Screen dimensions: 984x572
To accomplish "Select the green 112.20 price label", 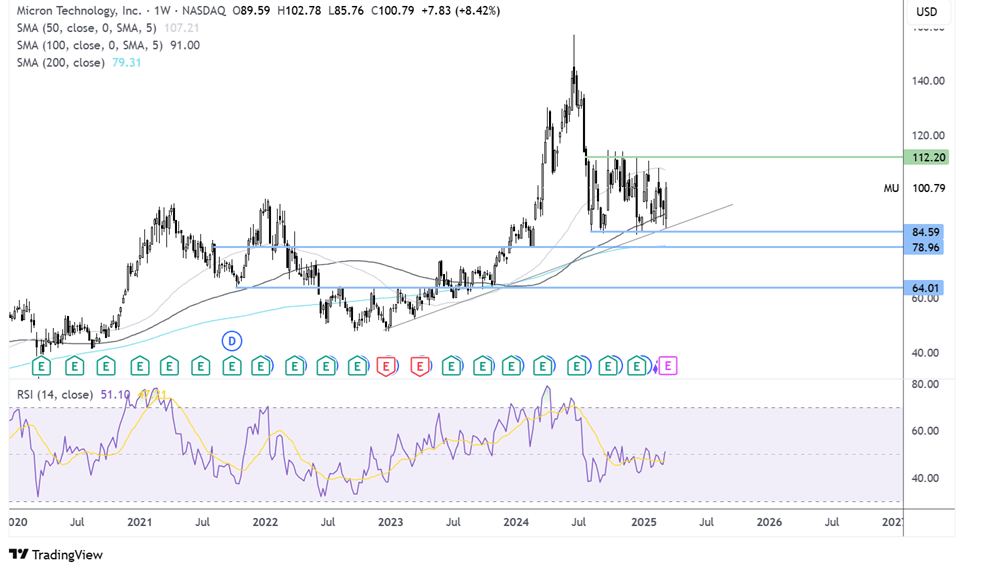I will click(x=926, y=157).
